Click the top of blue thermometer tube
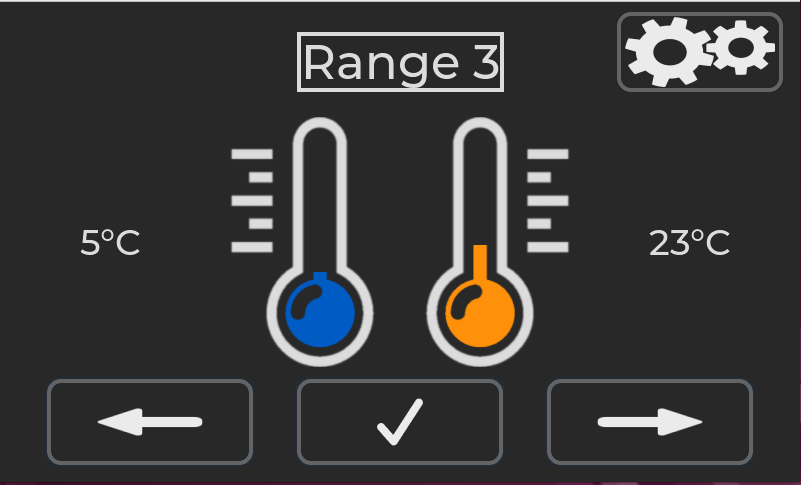The width and height of the screenshot is (801, 485). coord(320,133)
